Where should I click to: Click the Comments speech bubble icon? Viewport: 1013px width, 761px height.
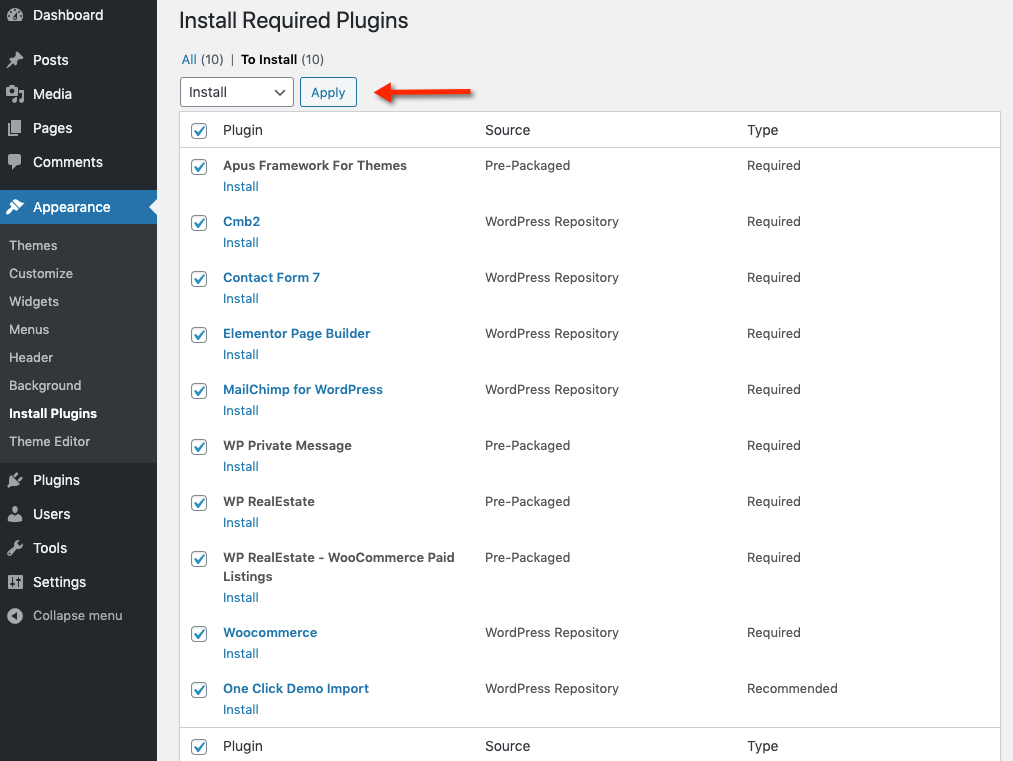(x=15, y=162)
